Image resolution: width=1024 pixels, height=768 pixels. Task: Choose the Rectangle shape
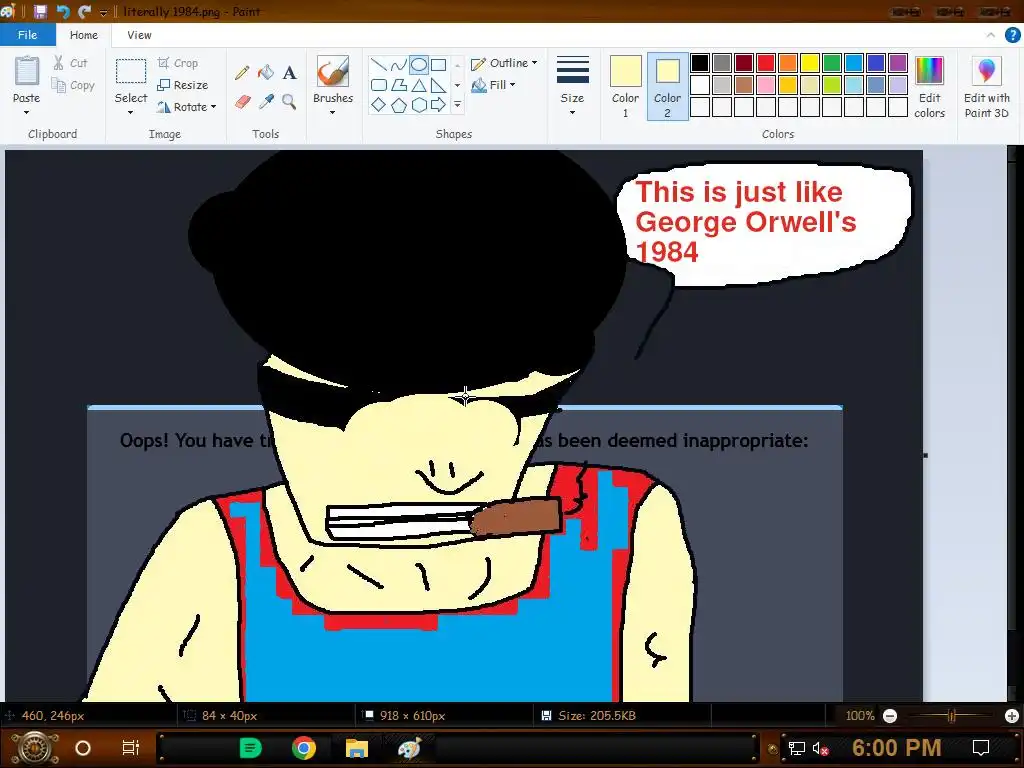click(x=439, y=65)
